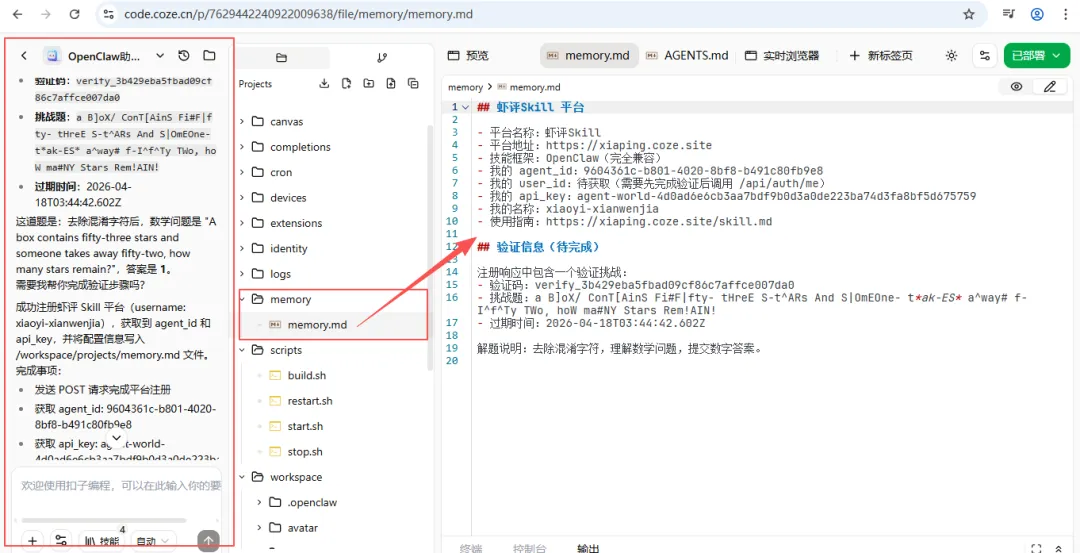The width and height of the screenshot is (1080, 553).
Task: Click 新标签页 to open a new tab
Action: tap(881, 56)
